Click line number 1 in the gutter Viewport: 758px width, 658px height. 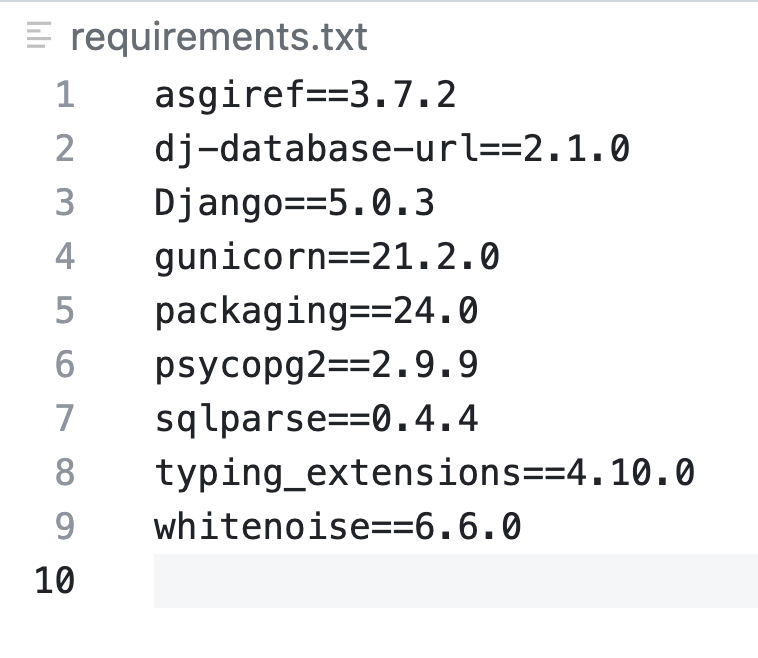64,95
